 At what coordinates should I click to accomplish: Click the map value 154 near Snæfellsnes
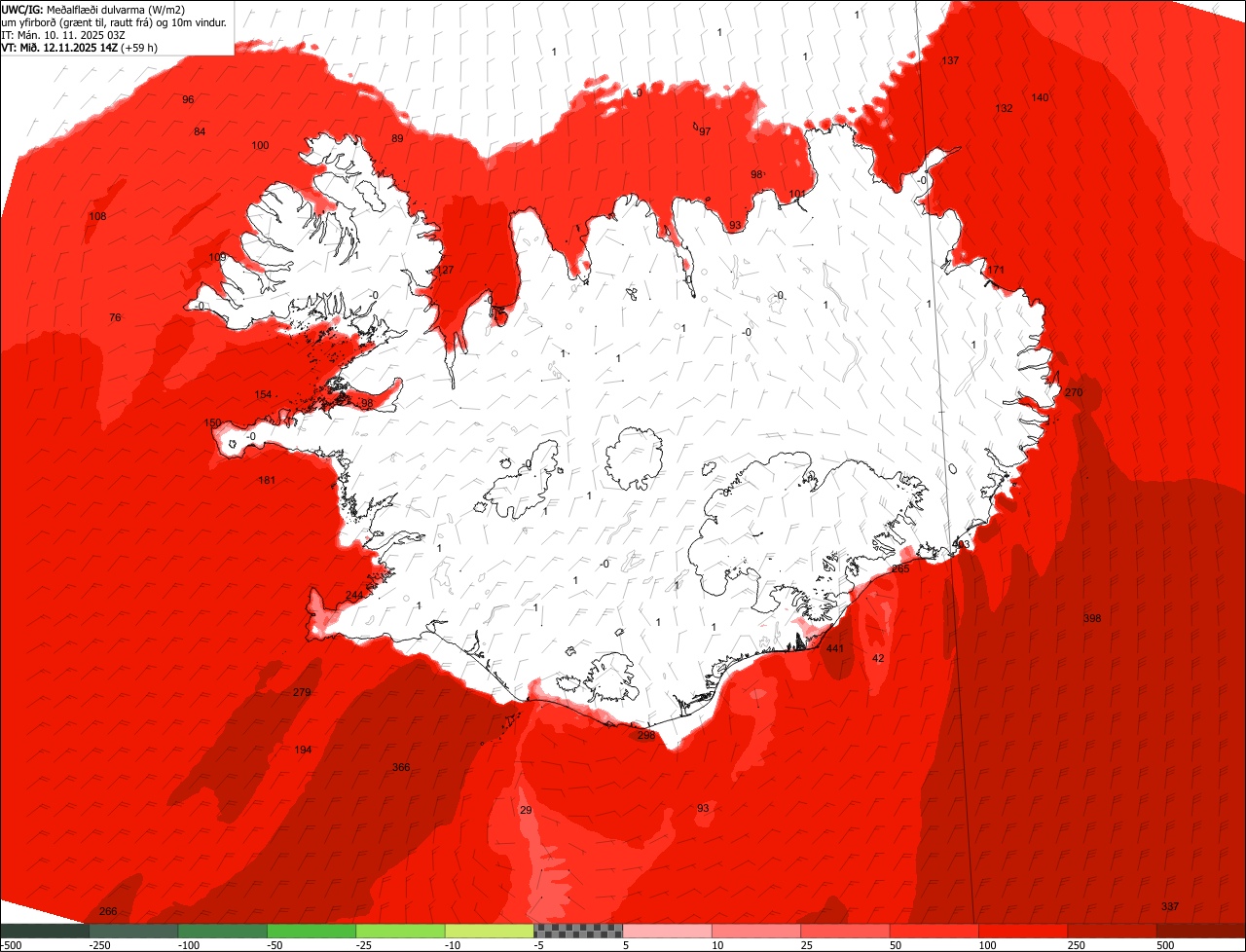point(264,395)
